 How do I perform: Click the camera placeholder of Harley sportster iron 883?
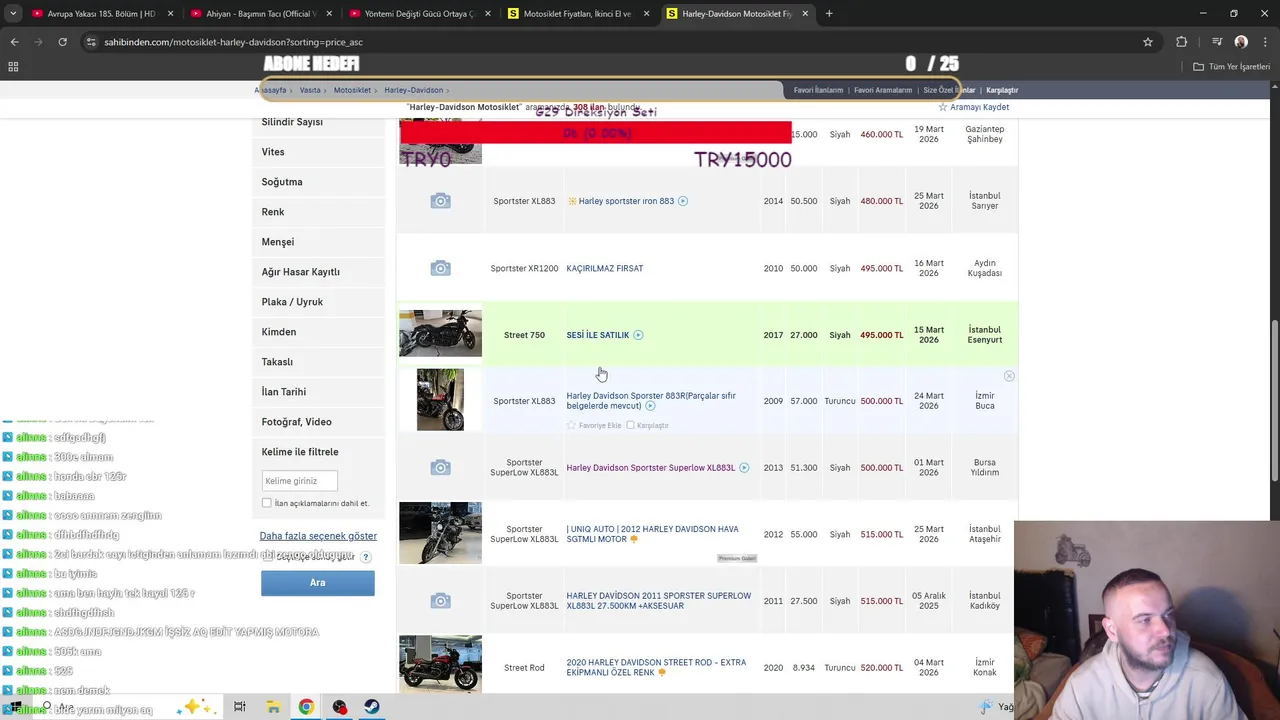440,201
